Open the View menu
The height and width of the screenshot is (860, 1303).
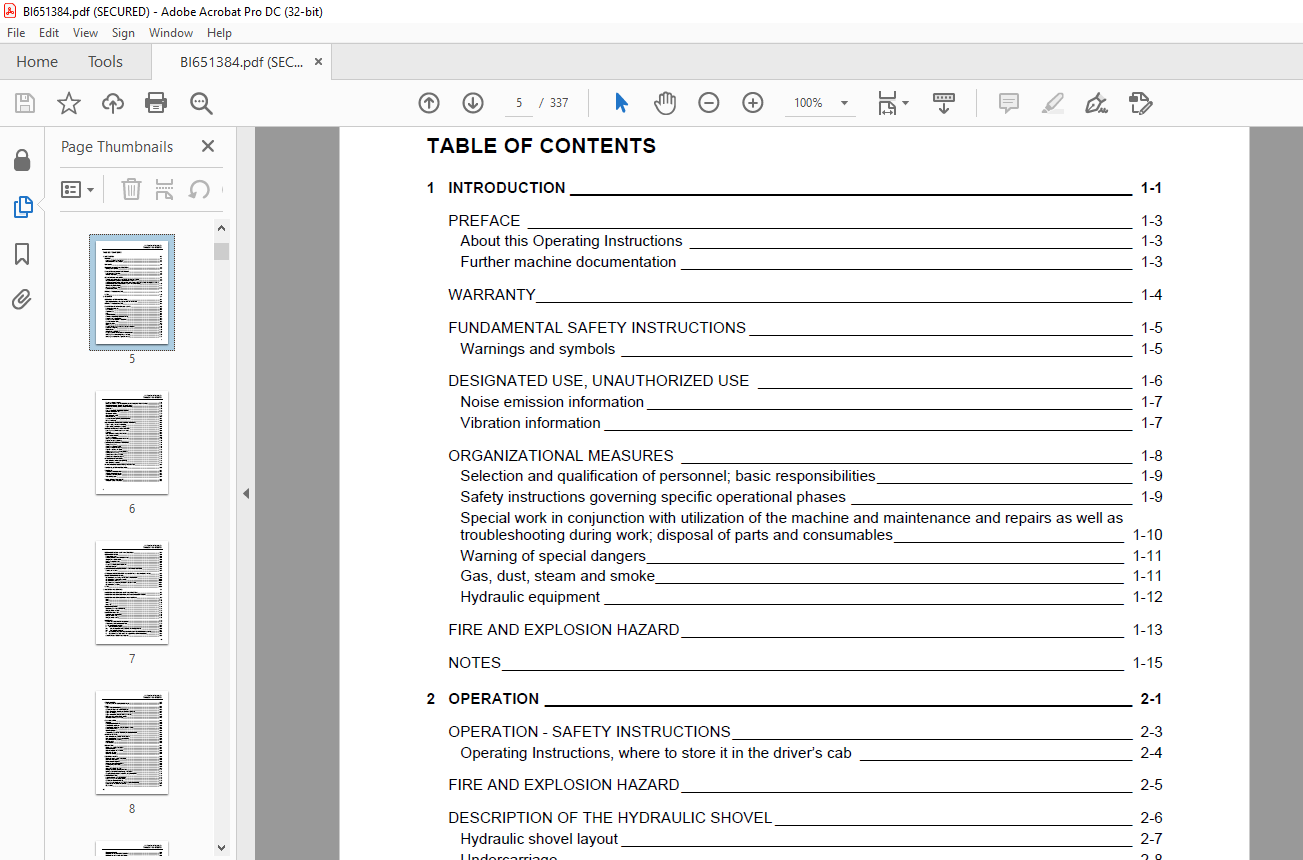pyautogui.click(x=85, y=33)
